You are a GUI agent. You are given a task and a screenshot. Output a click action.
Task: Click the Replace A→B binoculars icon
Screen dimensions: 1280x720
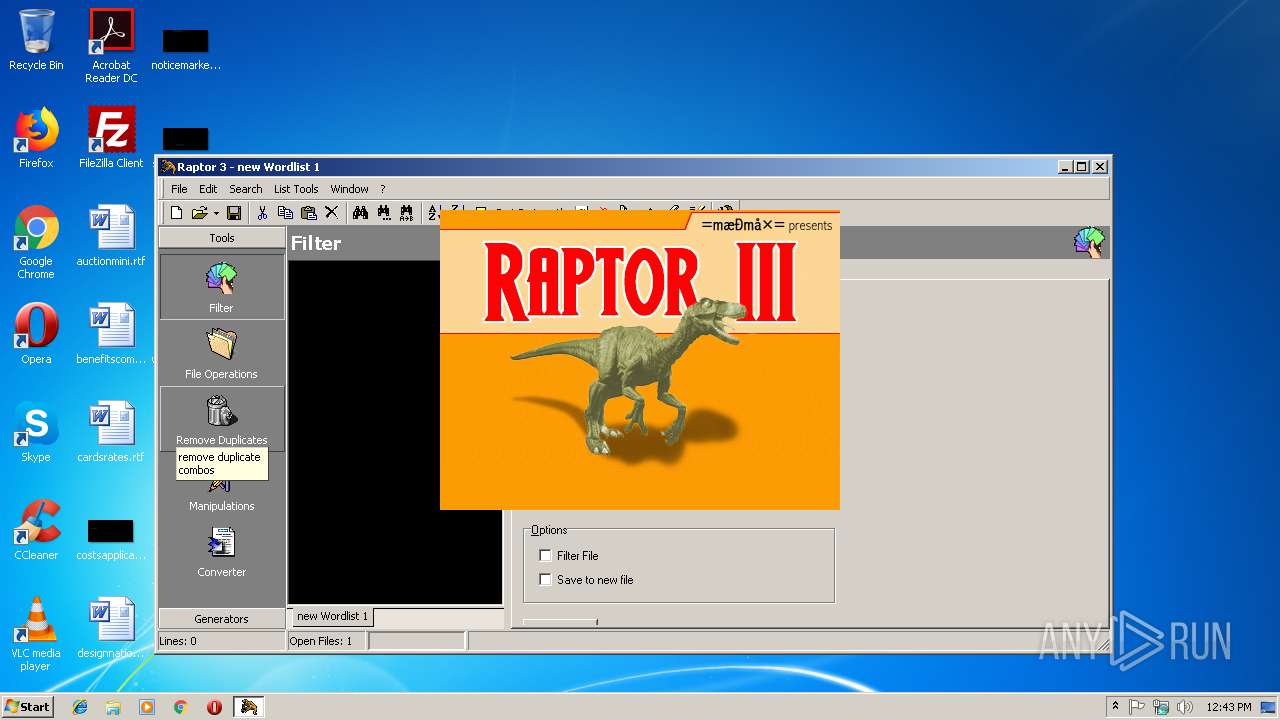(x=406, y=212)
